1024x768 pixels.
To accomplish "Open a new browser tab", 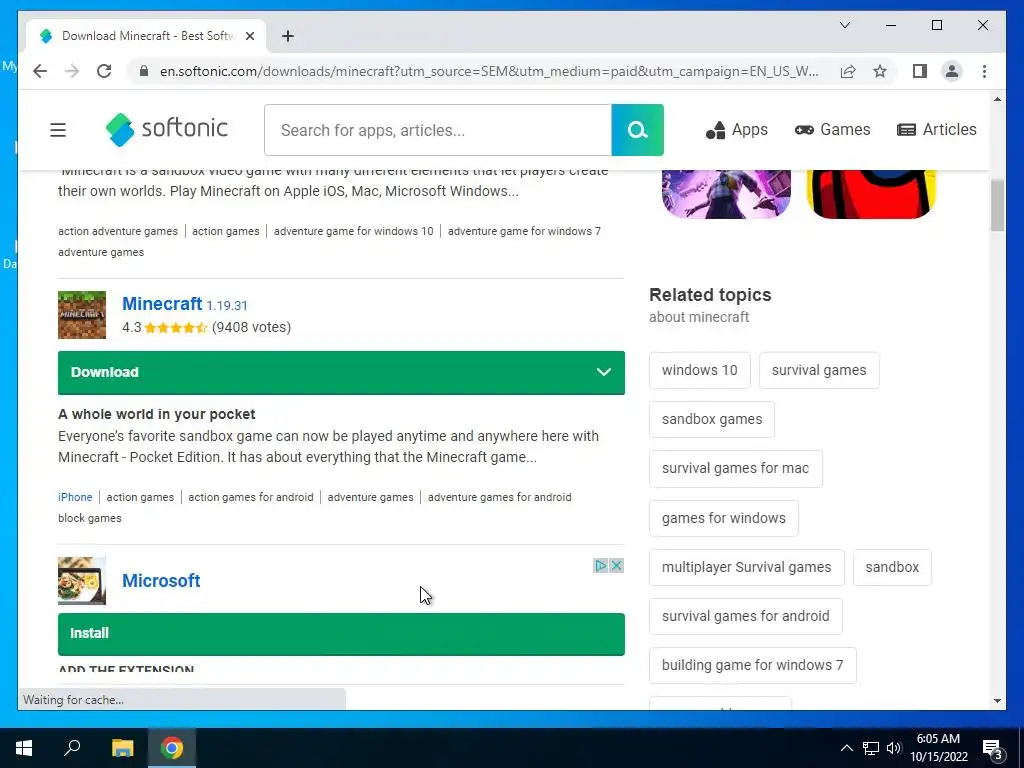I will point(288,36).
